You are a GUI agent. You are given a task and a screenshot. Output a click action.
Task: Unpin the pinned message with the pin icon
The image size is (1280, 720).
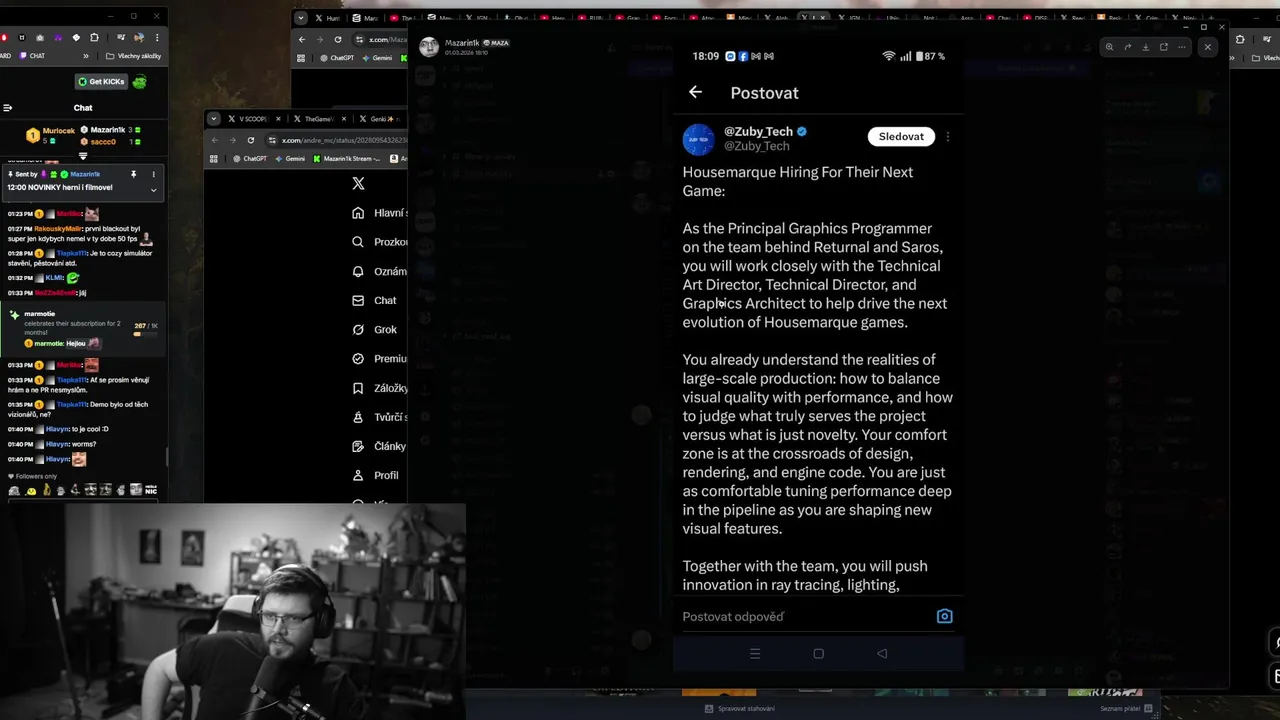[x=133, y=174]
